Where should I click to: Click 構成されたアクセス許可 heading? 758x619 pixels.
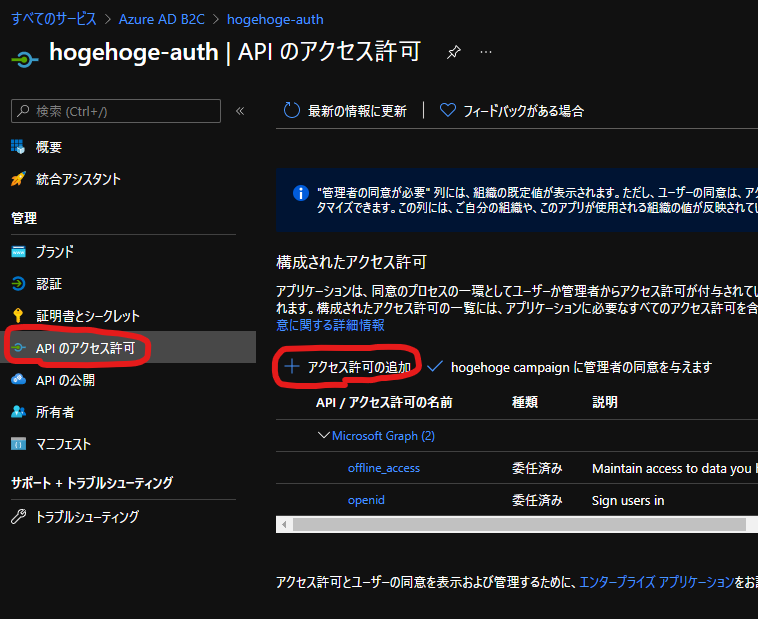point(351,262)
